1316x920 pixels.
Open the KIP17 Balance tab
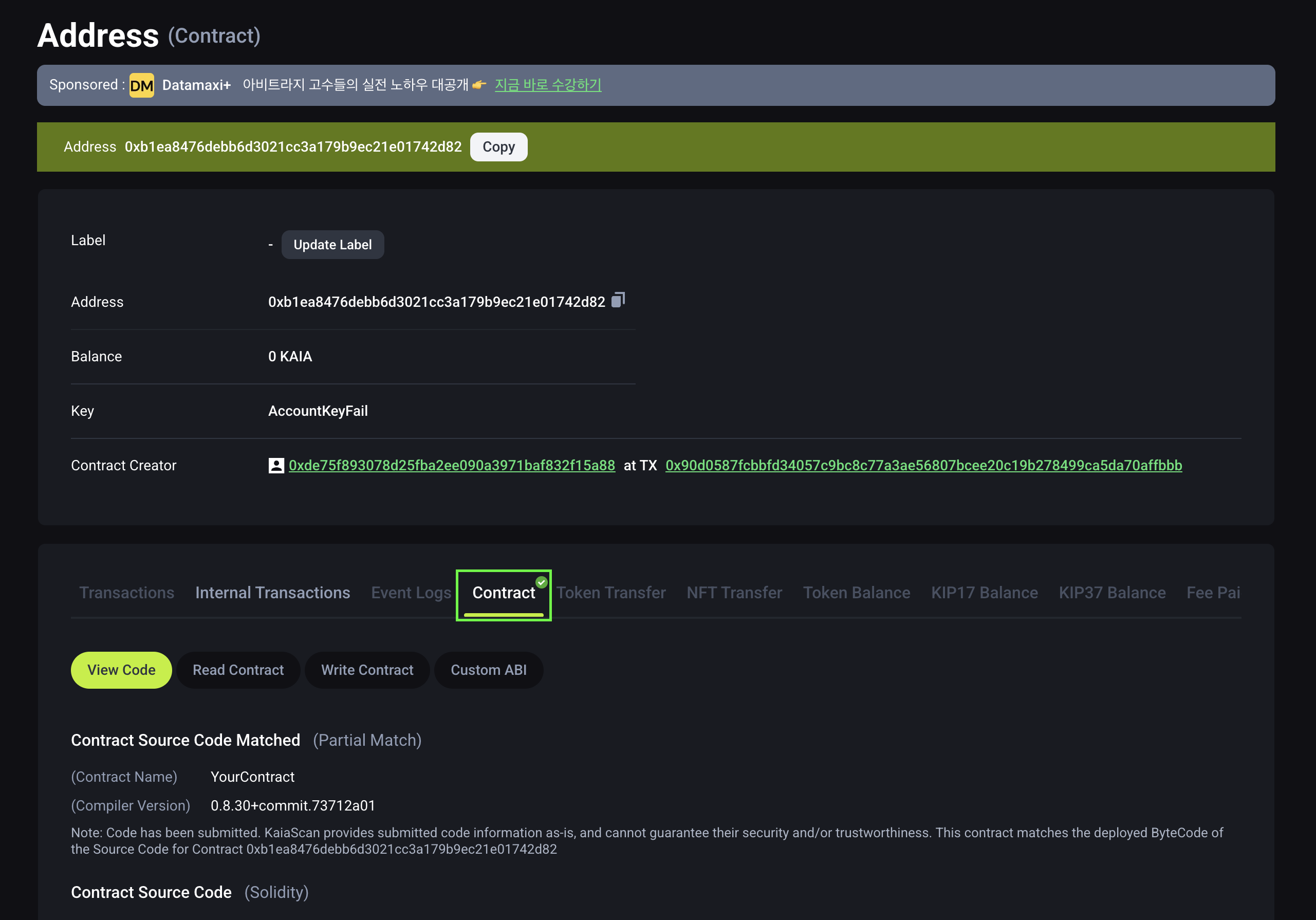pos(984,593)
